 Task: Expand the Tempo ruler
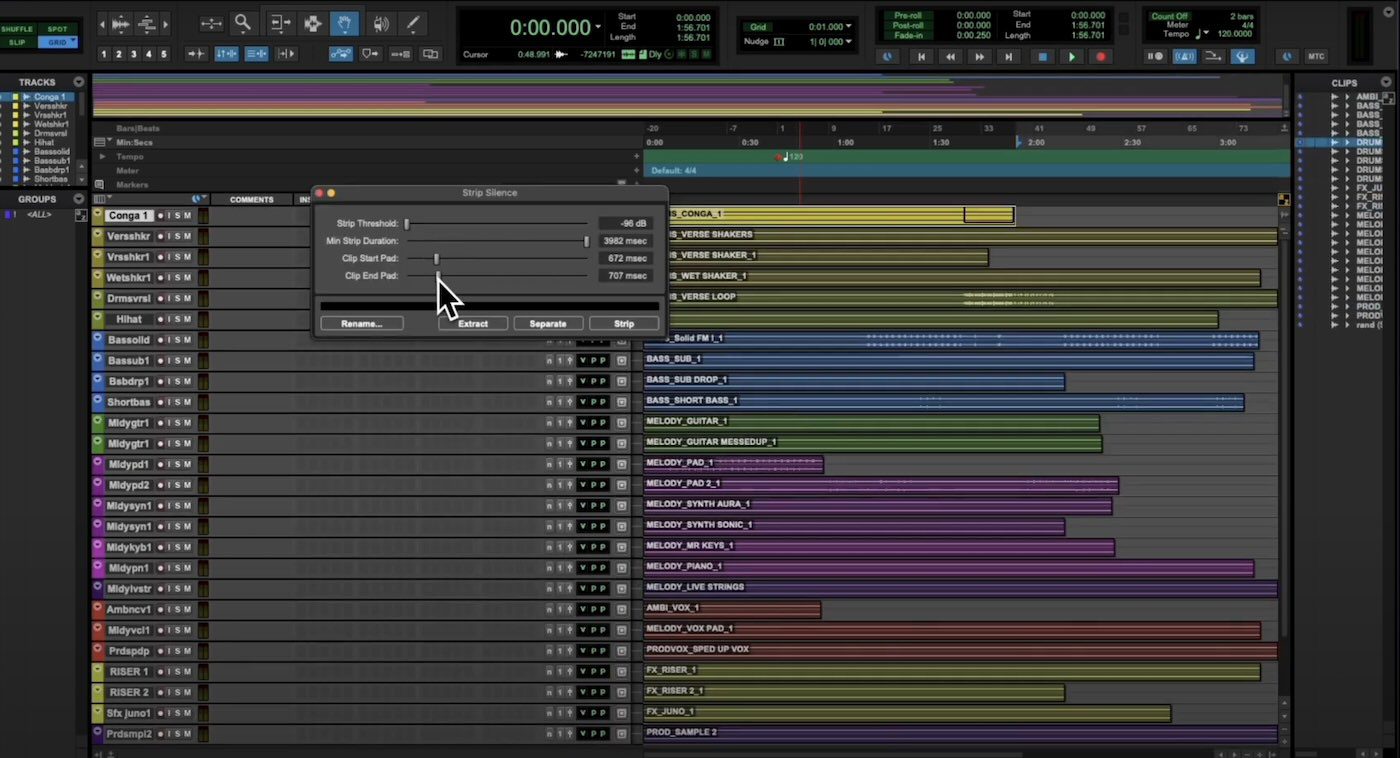pyautogui.click(x=101, y=157)
